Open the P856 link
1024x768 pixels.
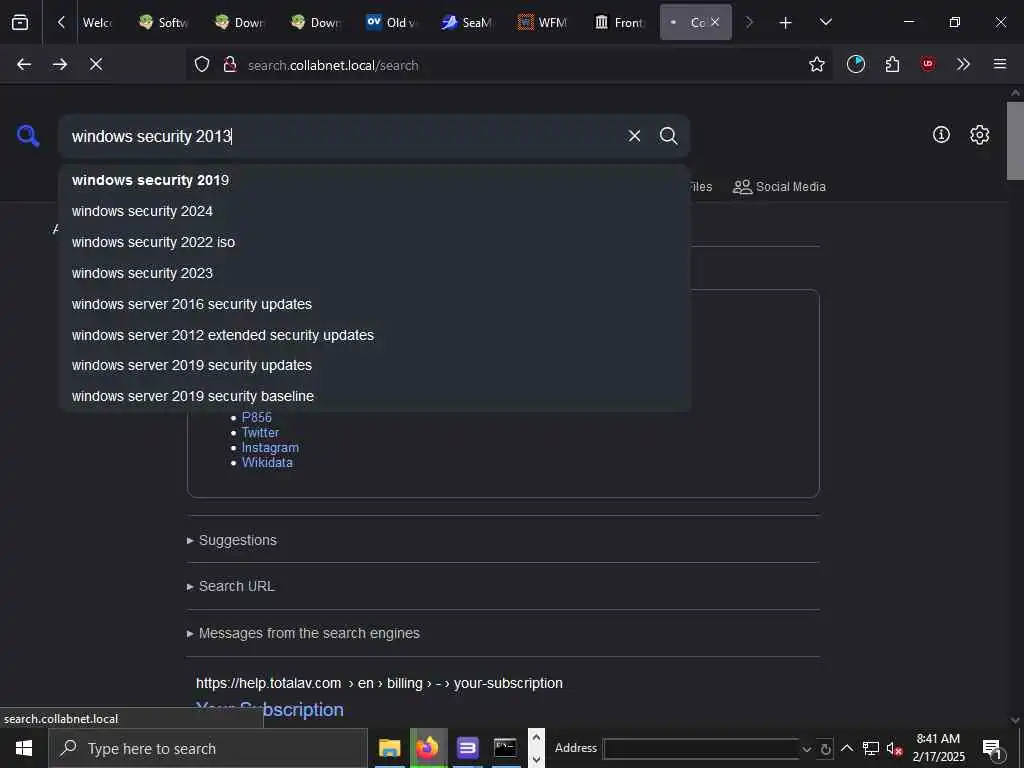(257, 417)
